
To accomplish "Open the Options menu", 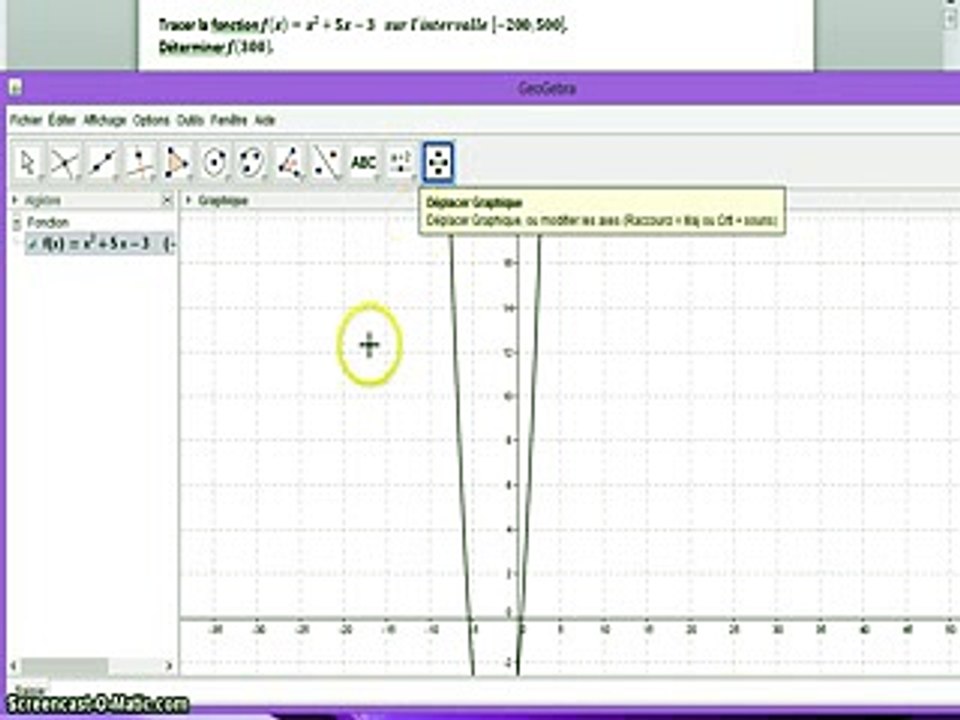I will tap(151, 120).
